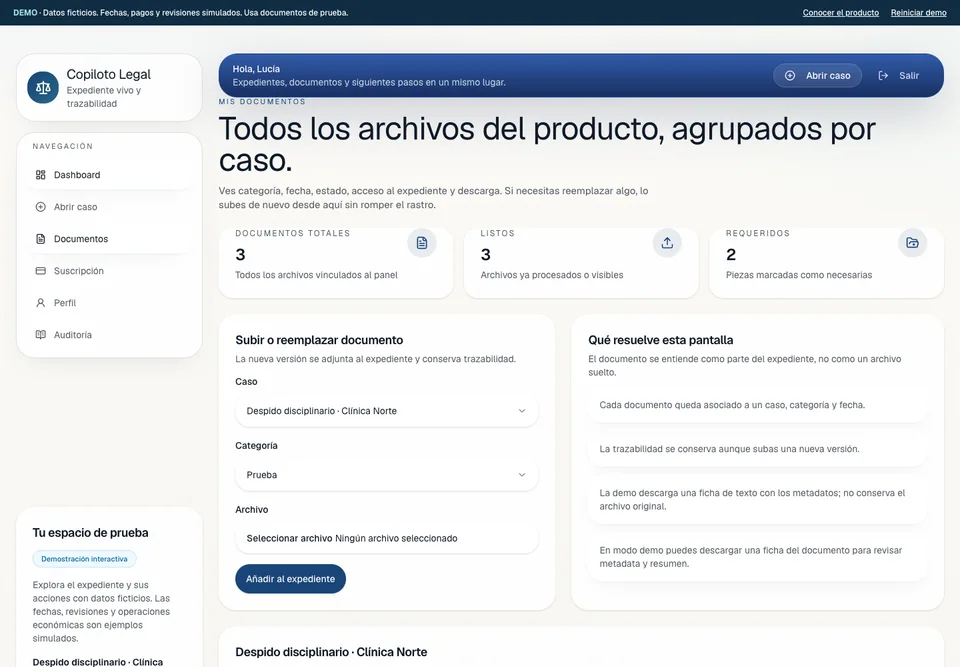Click the Reiniciar demo link
This screenshot has width=960, height=667.
pos(918,12)
